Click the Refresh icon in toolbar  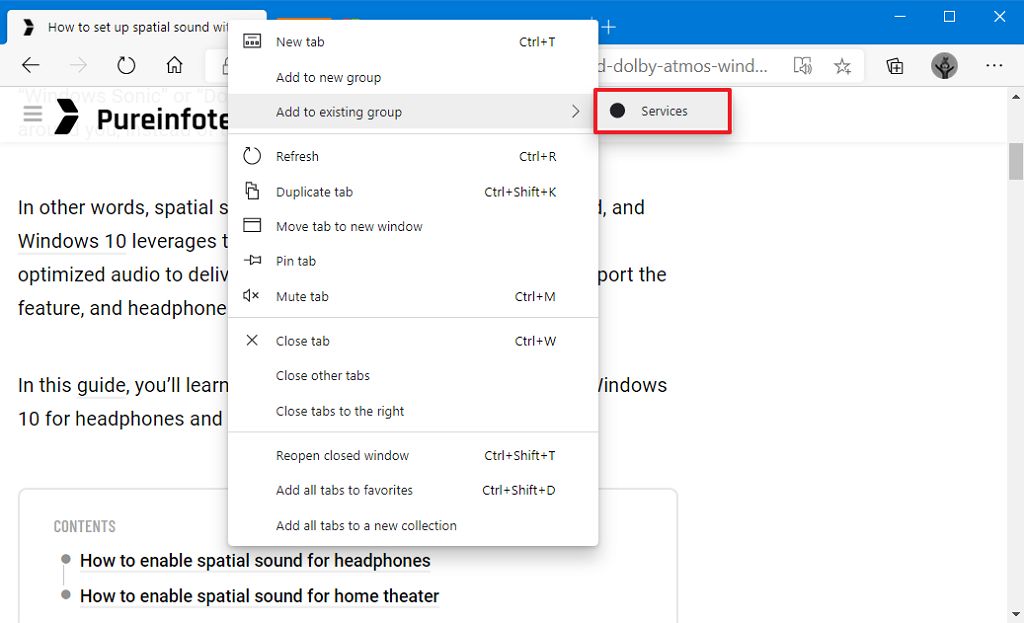(126, 65)
